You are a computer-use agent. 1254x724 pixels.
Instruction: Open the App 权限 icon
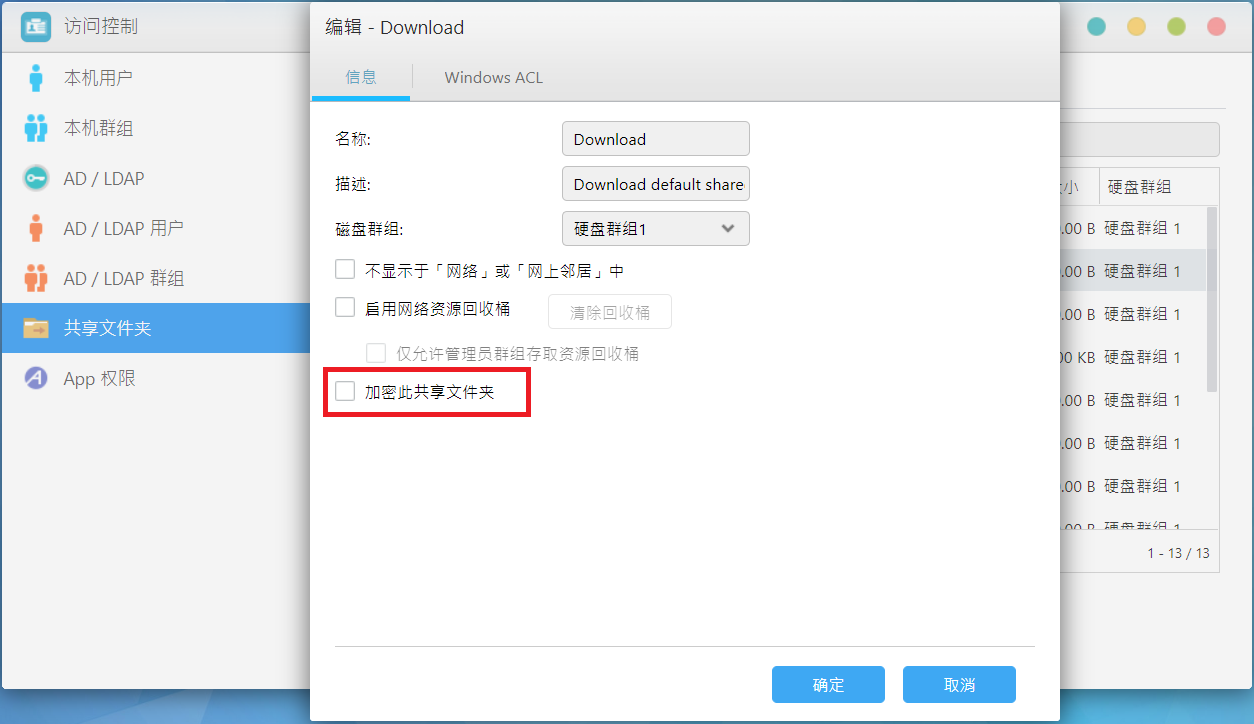click(36, 378)
